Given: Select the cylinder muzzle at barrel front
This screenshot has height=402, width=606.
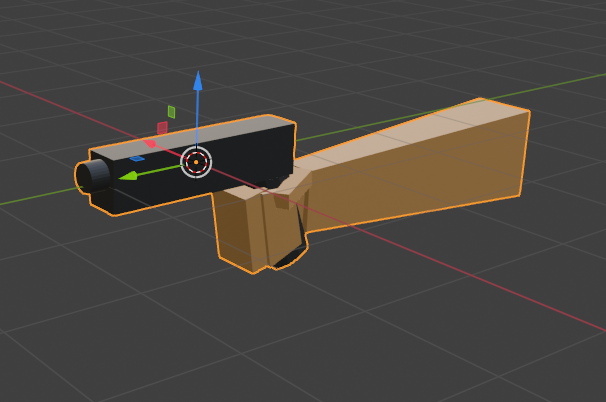Looking at the screenshot, I should (x=92, y=176).
